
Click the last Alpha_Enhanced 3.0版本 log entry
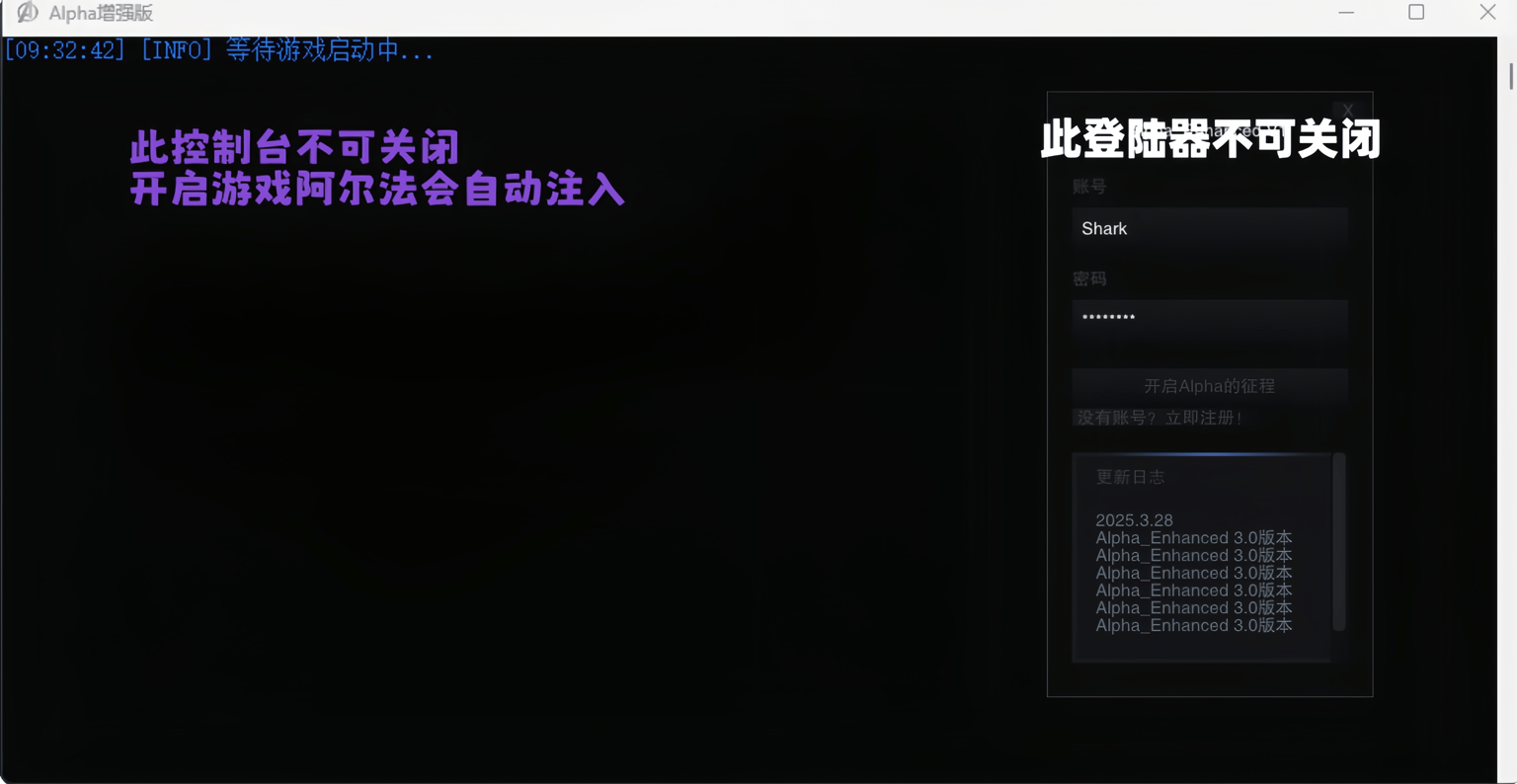[x=1193, y=625]
